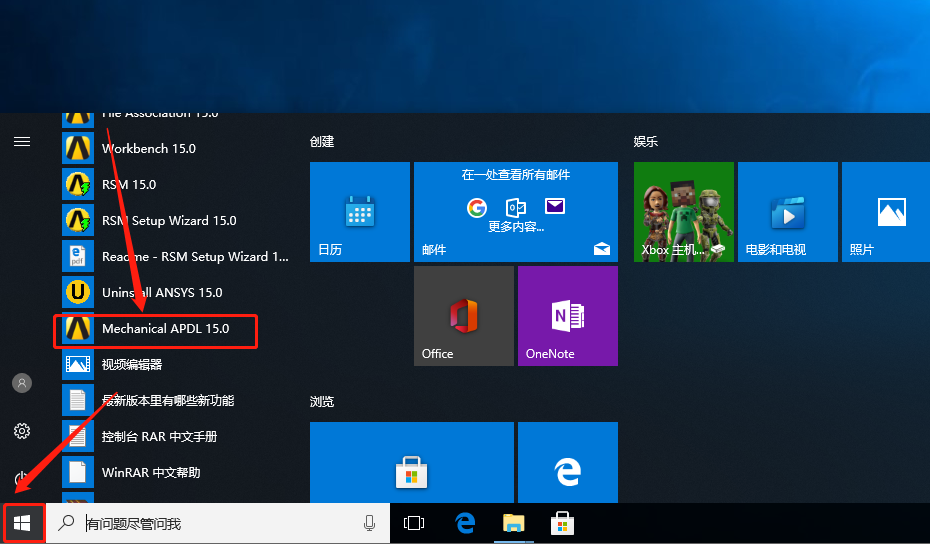Image resolution: width=930 pixels, height=544 pixels.
Task: Open the power options button
Action: [22, 478]
